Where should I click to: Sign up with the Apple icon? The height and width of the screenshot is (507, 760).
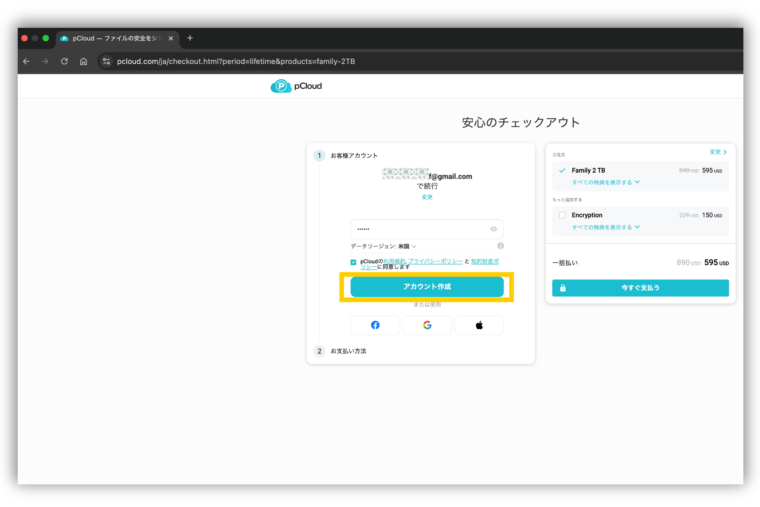(479, 325)
